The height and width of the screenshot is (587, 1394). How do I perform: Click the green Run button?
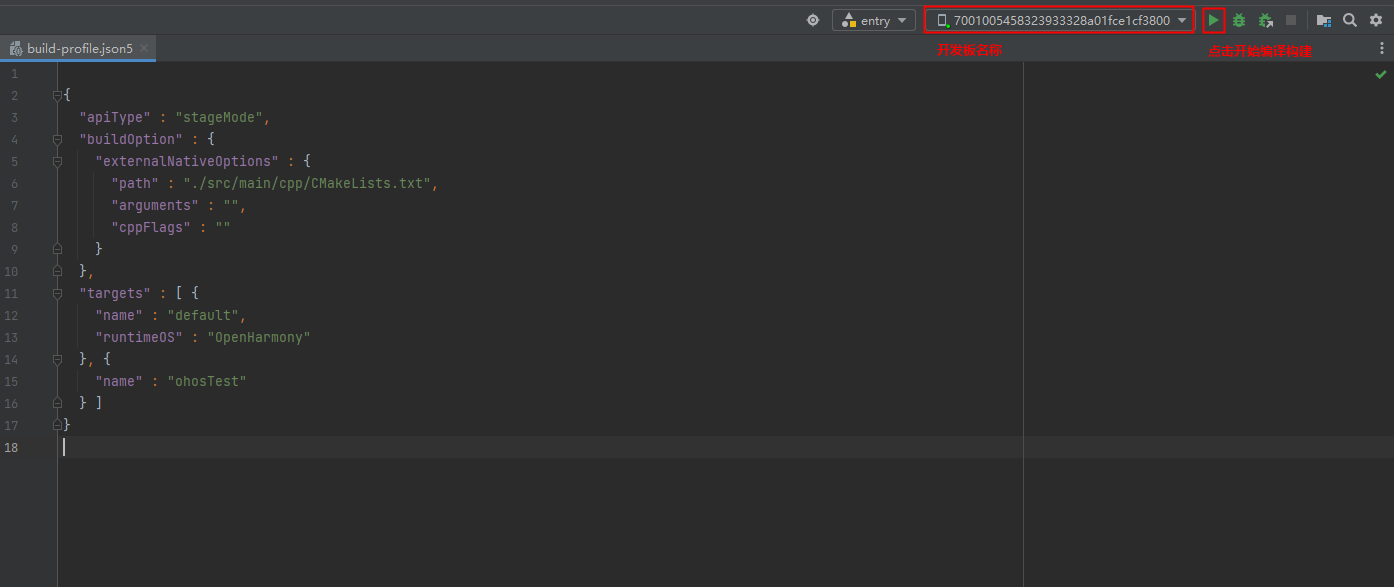tap(1213, 20)
